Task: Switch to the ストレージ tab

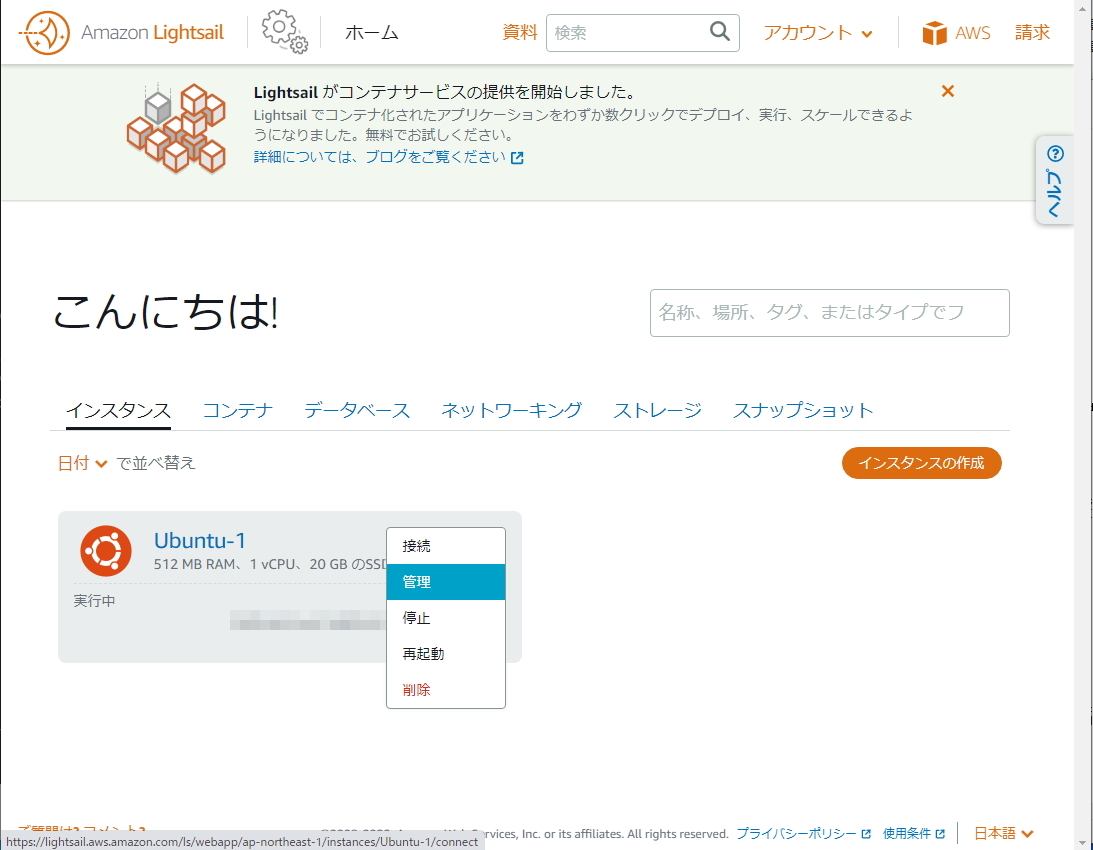Action: [657, 410]
